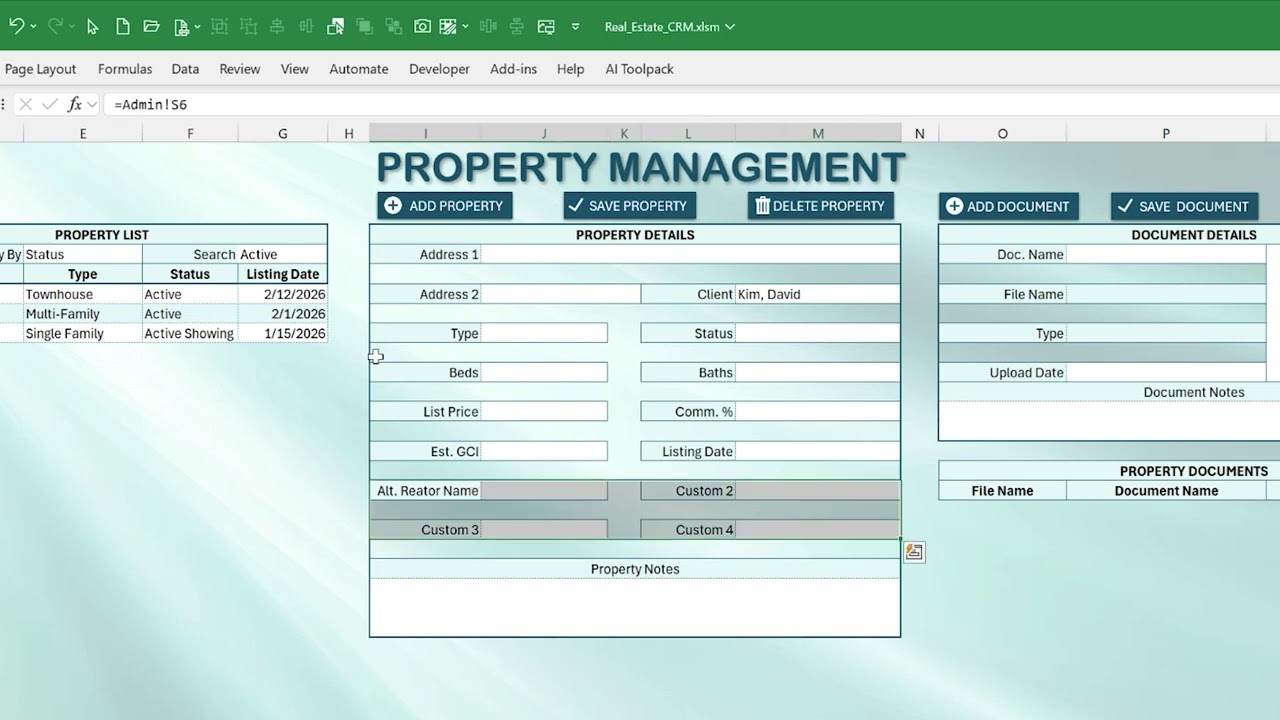
Task: Click the SAVE PROPERTY button
Action: point(629,206)
